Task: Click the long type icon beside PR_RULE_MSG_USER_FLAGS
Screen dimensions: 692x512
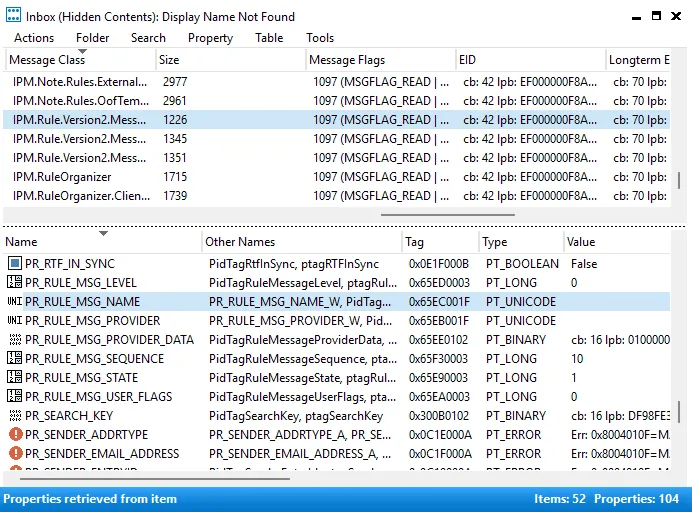Action: pyautogui.click(x=15, y=396)
